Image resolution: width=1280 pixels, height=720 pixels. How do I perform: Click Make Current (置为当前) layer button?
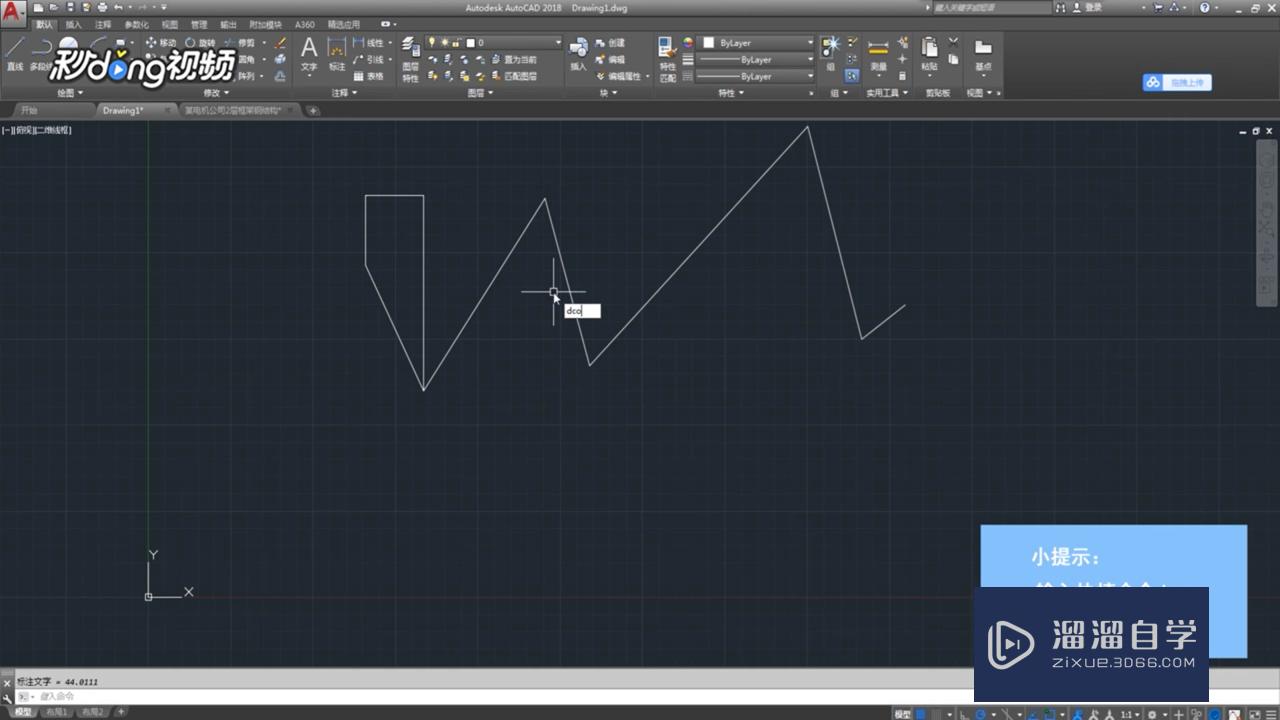click(514, 59)
